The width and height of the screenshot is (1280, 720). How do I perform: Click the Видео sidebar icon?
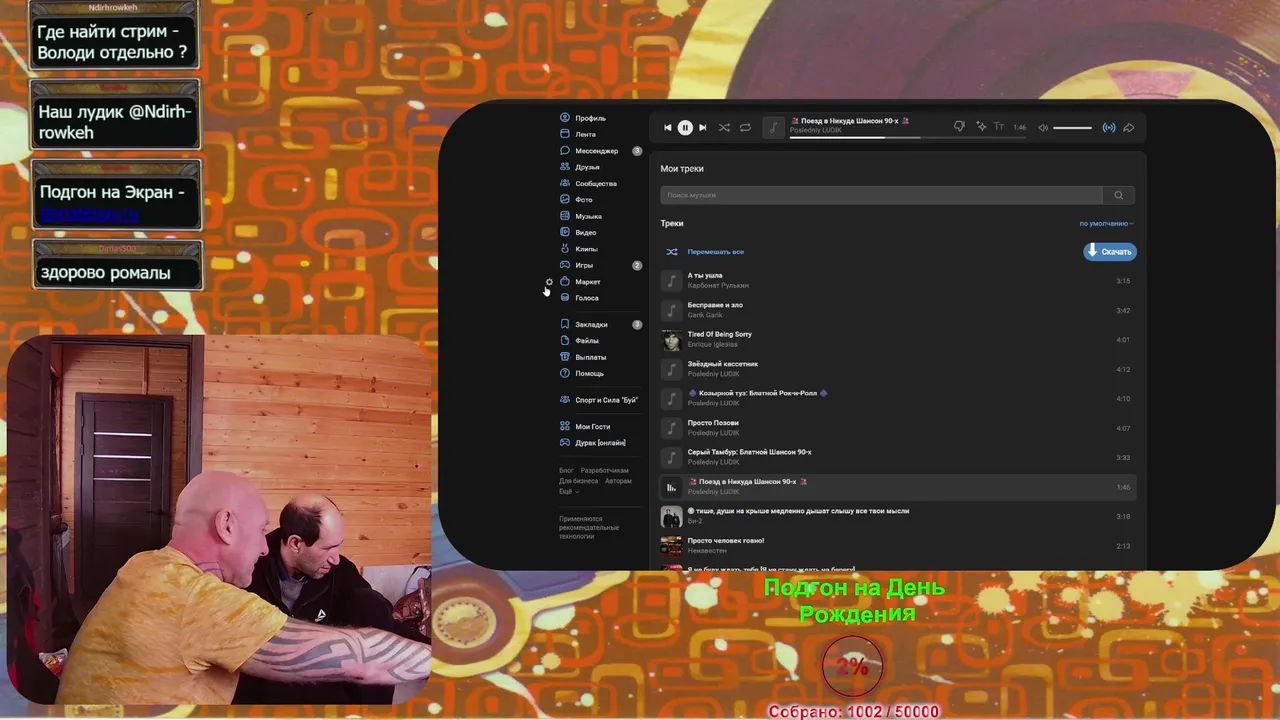click(565, 232)
